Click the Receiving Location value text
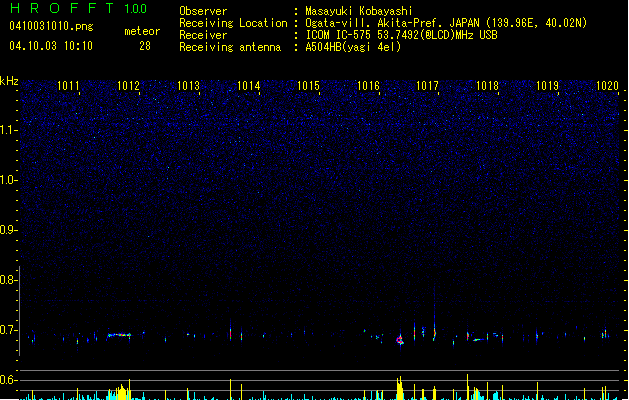The image size is (629, 400). click(446, 23)
